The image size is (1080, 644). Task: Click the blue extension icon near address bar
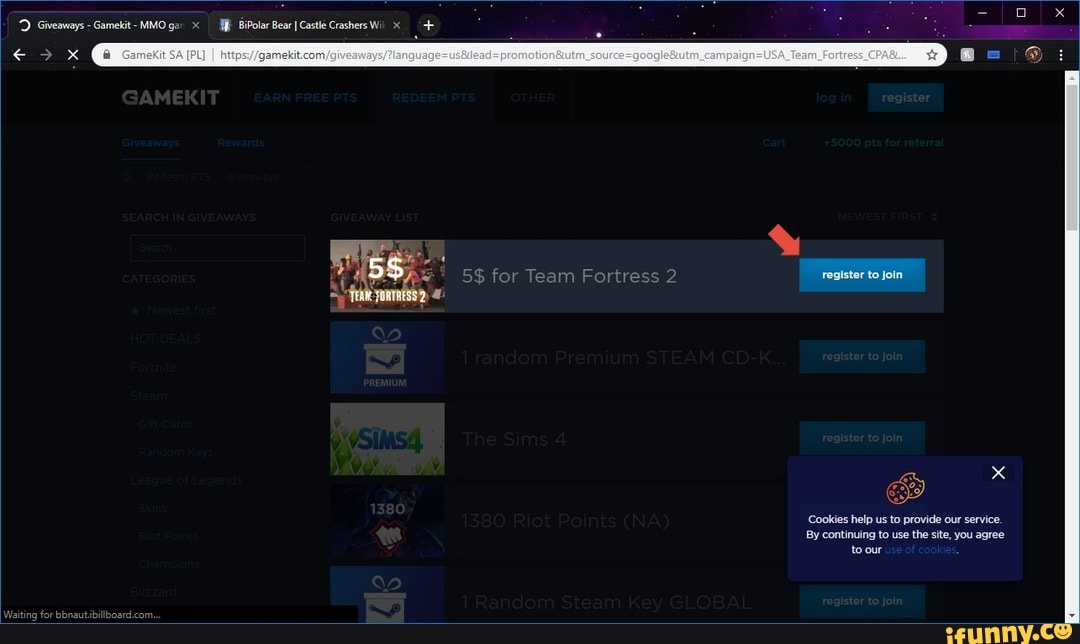tap(994, 55)
